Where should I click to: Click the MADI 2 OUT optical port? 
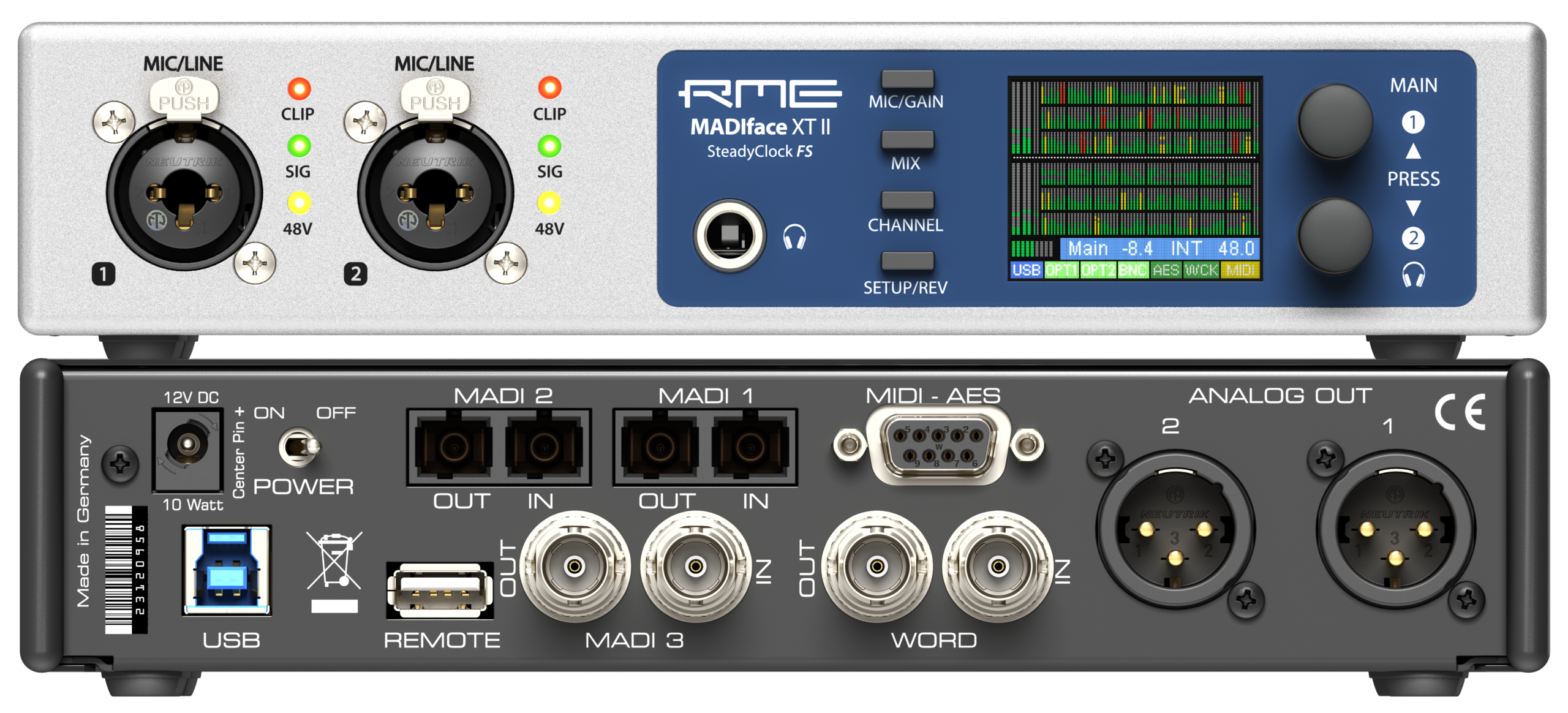point(454,447)
